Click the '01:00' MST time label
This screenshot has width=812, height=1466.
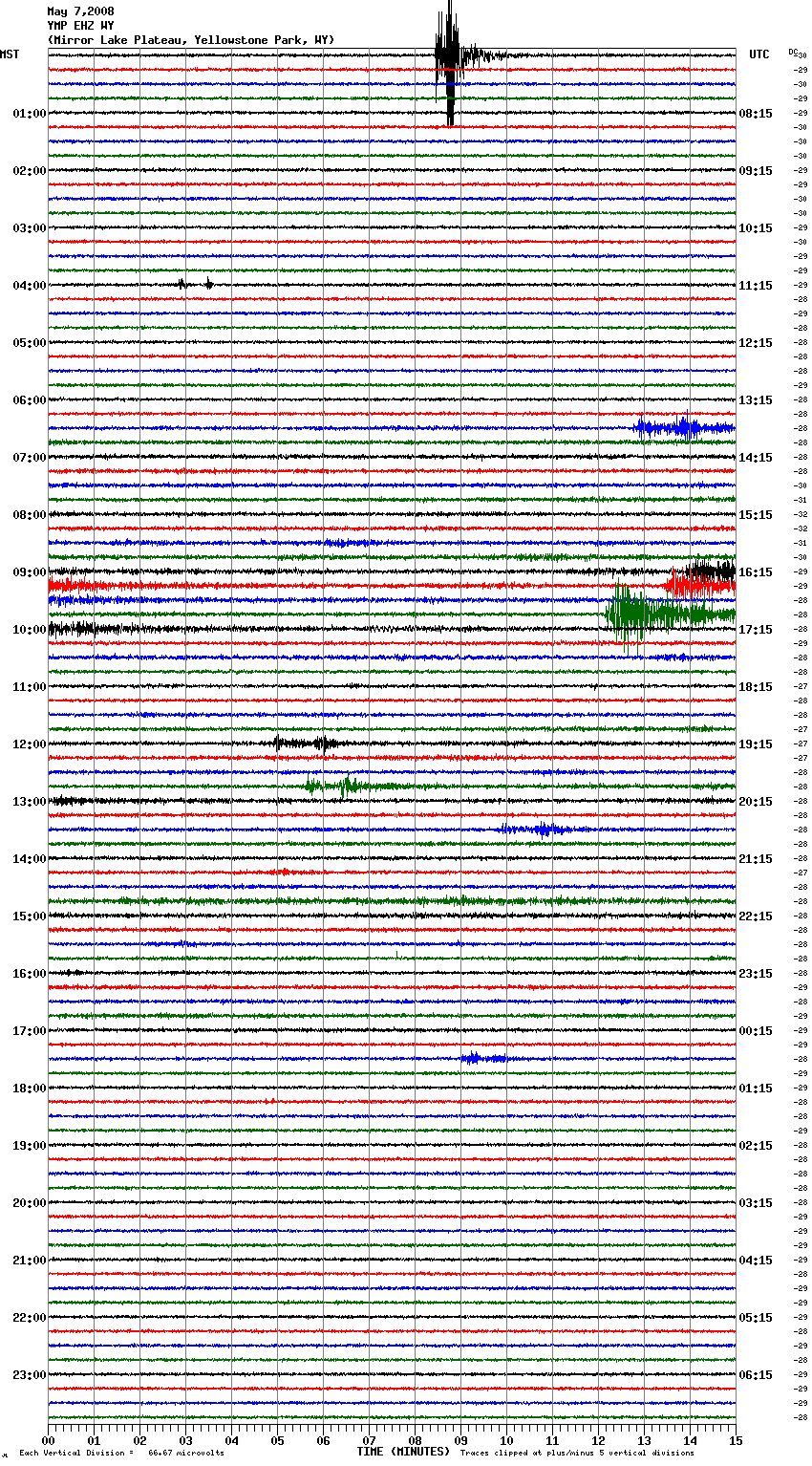click(30, 114)
